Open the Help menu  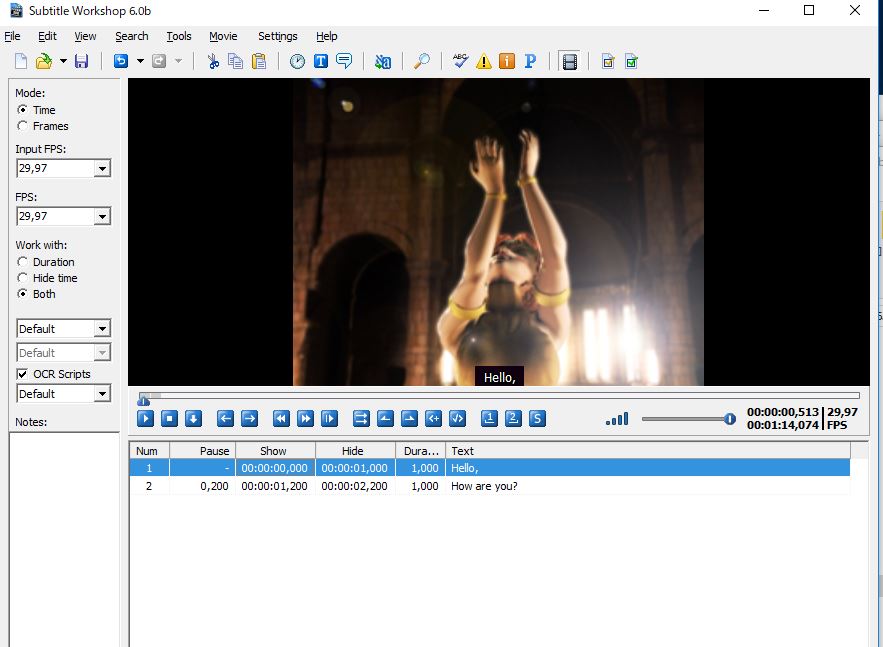pyautogui.click(x=327, y=36)
